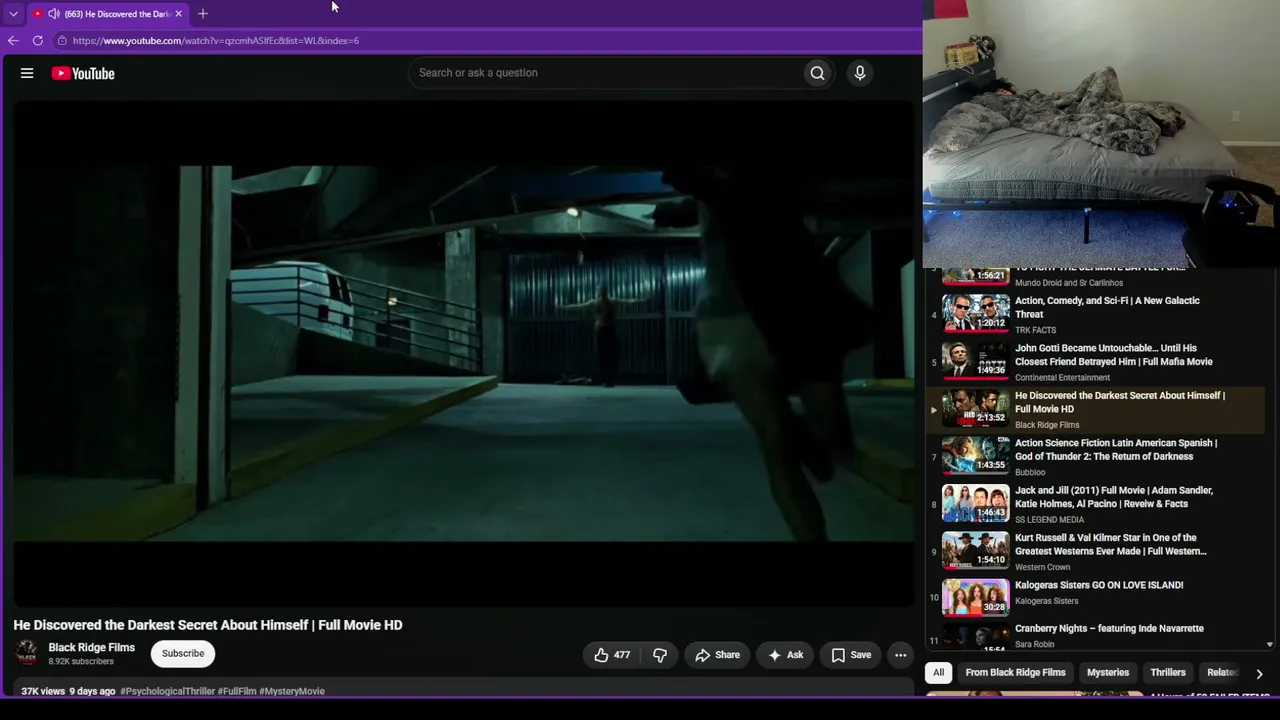Open the browser tab list dropdown
The image size is (1280, 720).
(x=13, y=14)
